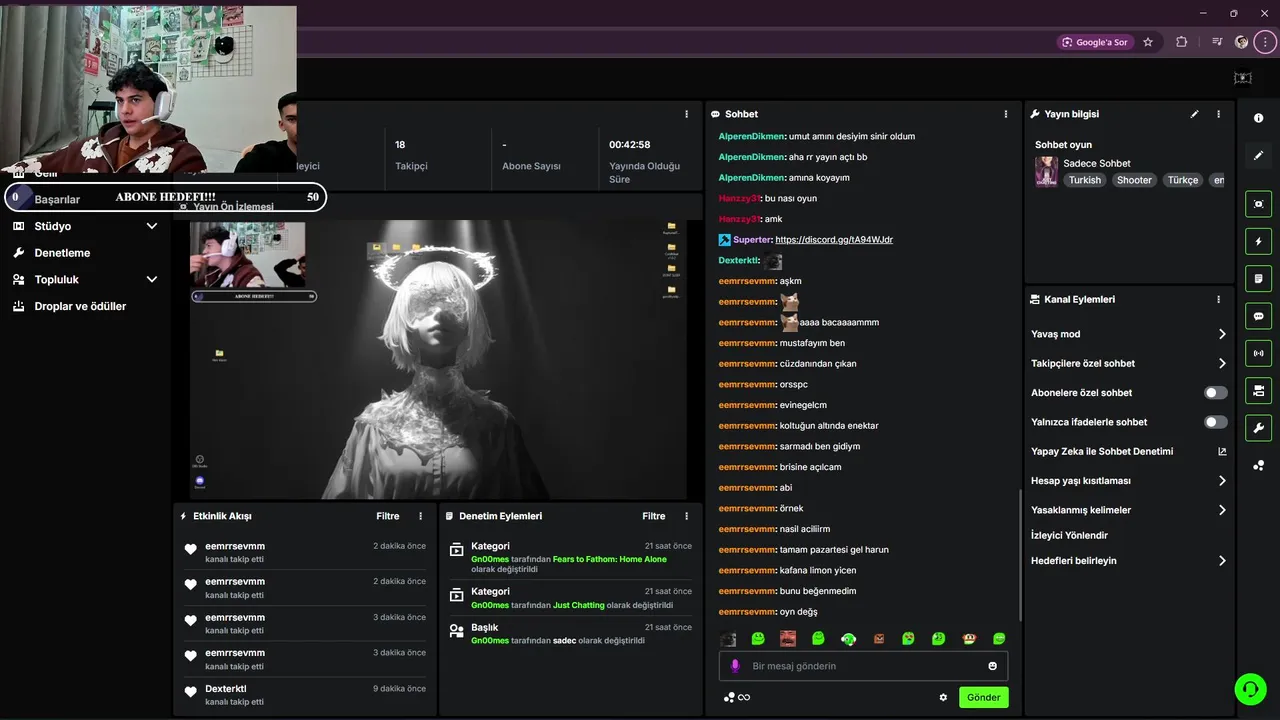Screen dimensions: 1280x720
Task: Open the Chrome profile avatar
Action: pos(1242,42)
